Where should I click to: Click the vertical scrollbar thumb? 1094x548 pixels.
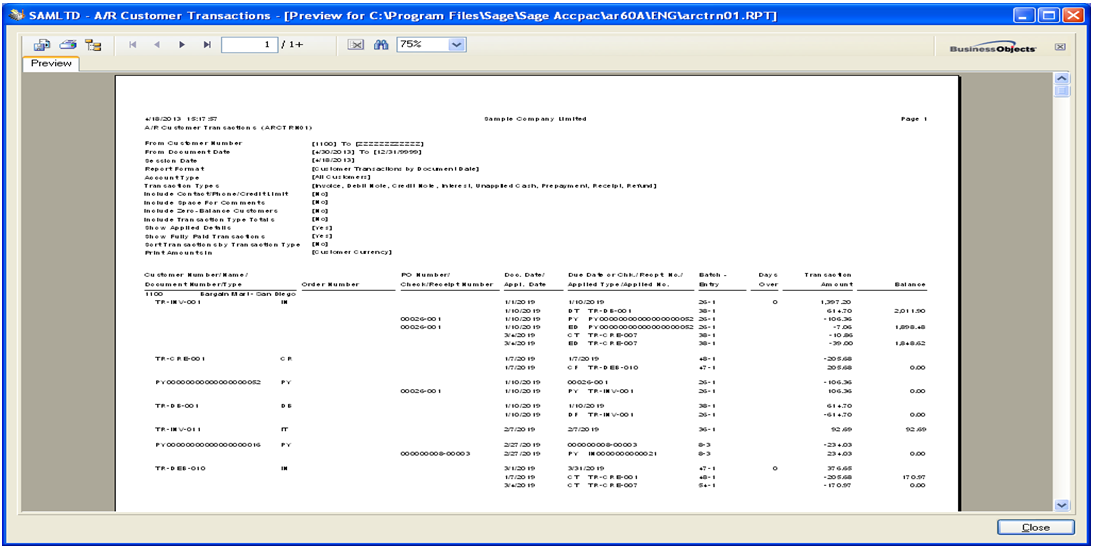pos(1062,91)
